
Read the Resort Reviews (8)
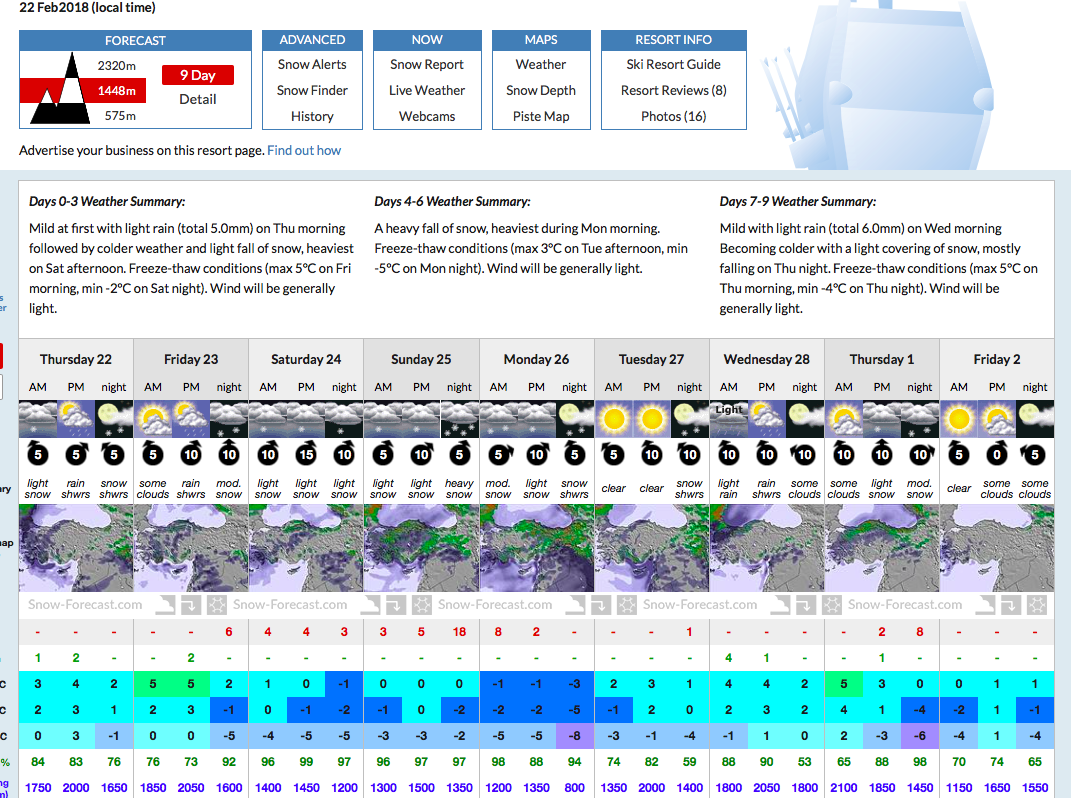(x=673, y=90)
